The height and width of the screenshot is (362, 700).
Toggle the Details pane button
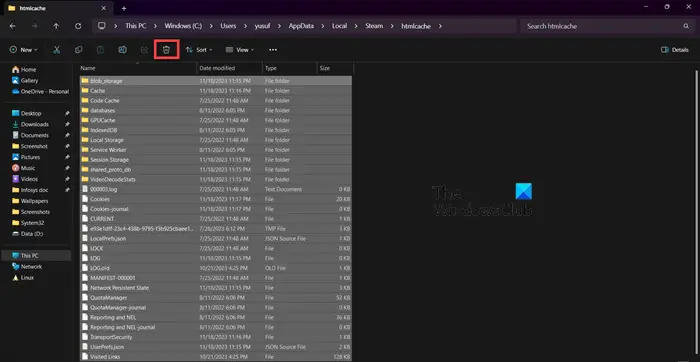click(675, 50)
